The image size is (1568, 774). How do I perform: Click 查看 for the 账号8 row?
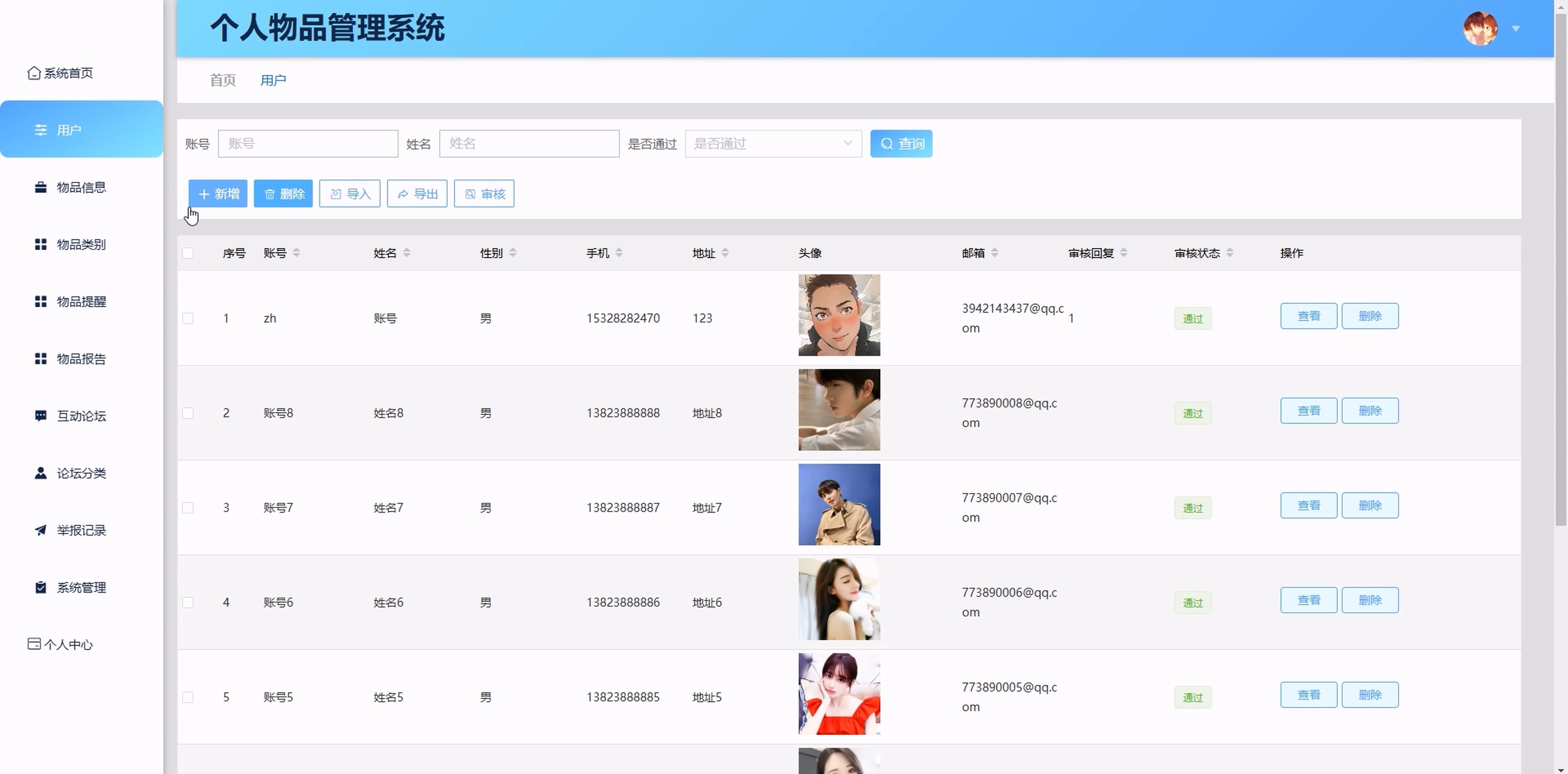tap(1308, 411)
